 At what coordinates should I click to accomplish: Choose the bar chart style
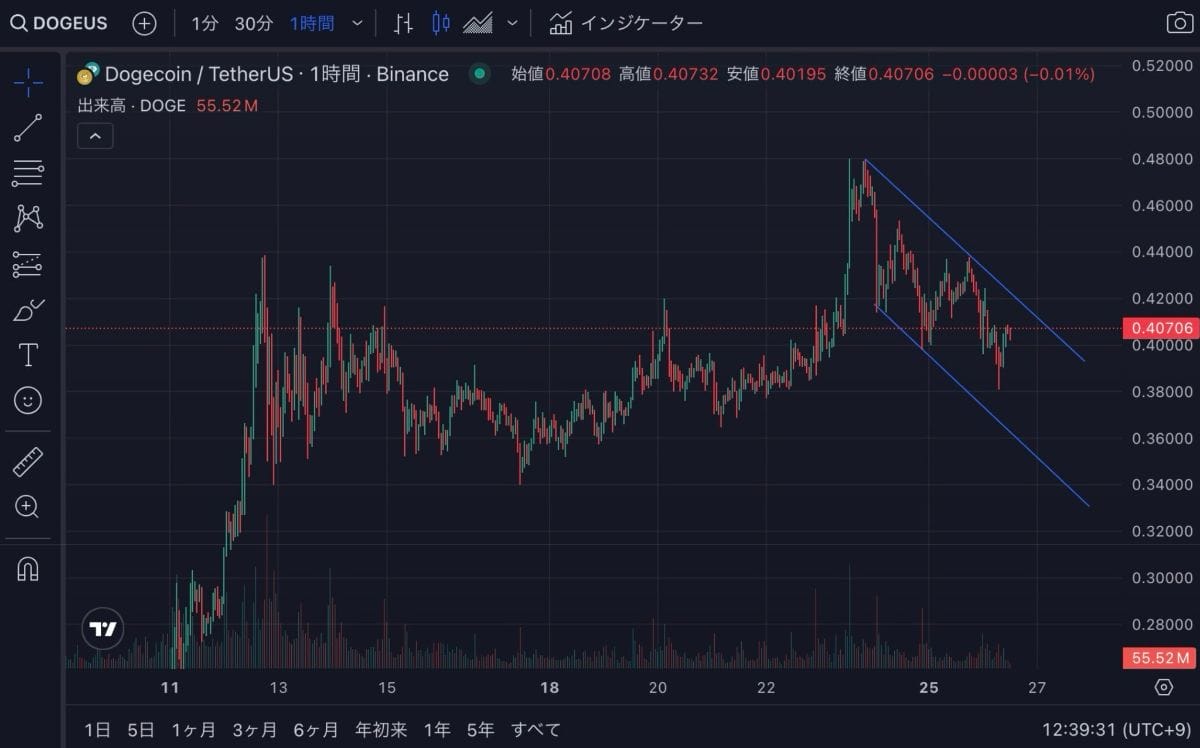403,23
